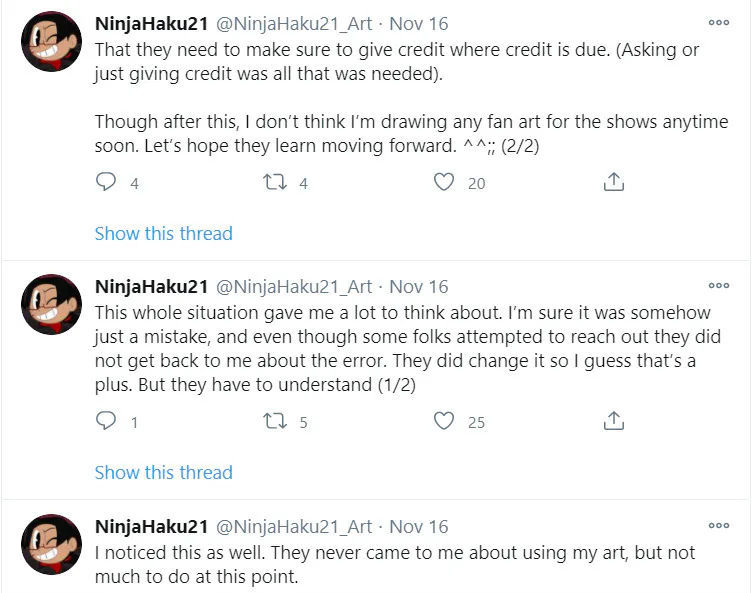The height and width of the screenshot is (593, 752).
Task: Open more options on the third tweet
Action: pos(718,525)
